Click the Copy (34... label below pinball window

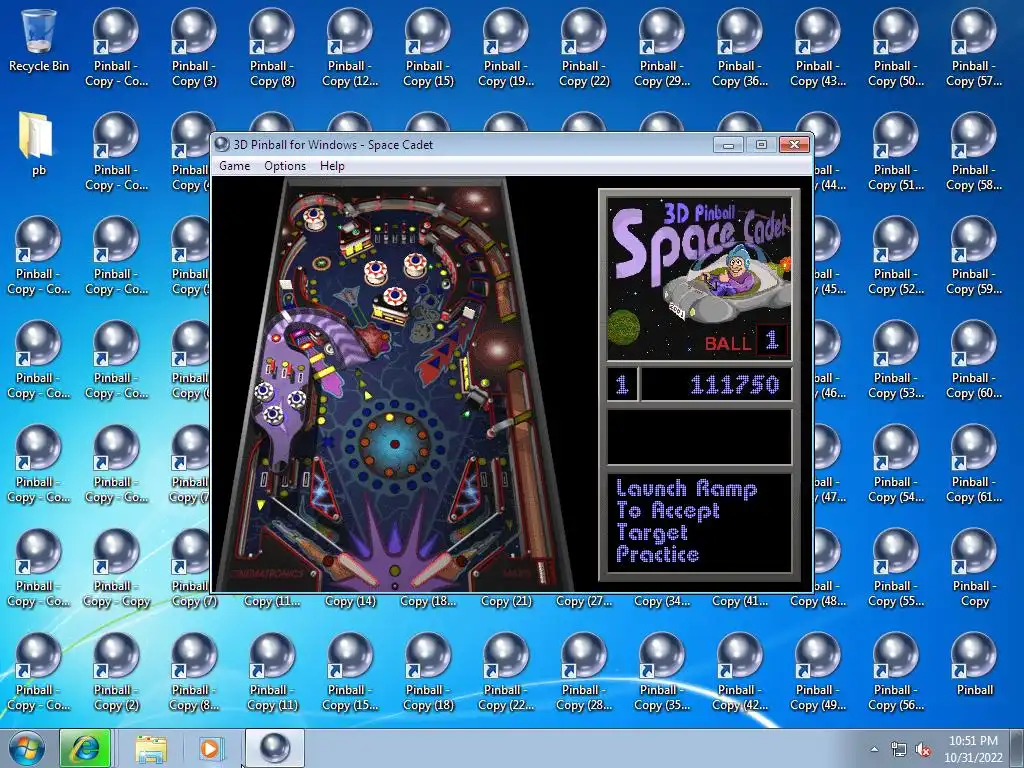tap(662, 601)
